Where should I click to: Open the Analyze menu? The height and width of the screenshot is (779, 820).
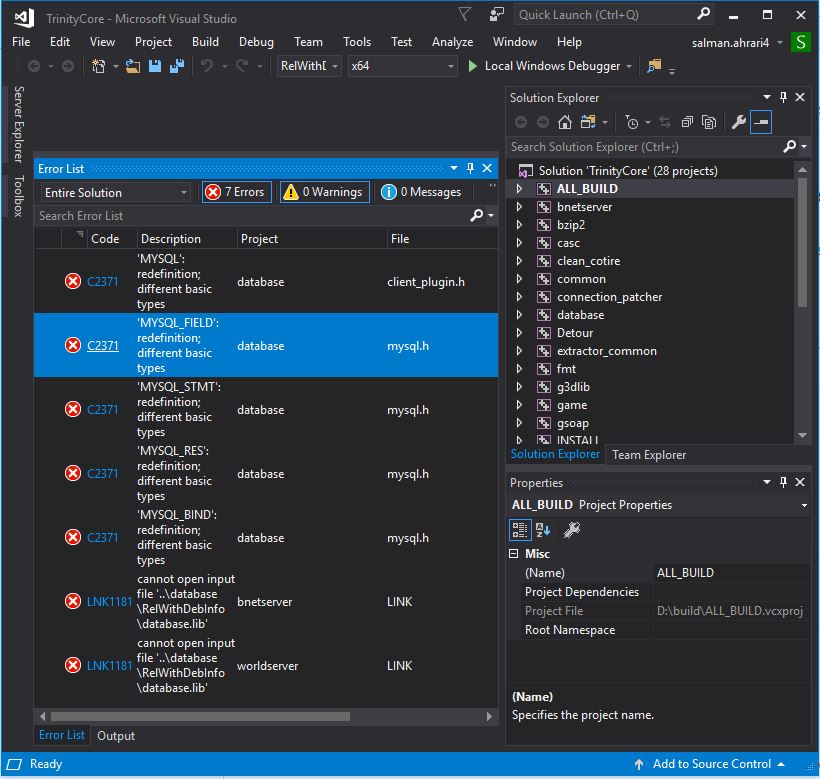pos(452,42)
